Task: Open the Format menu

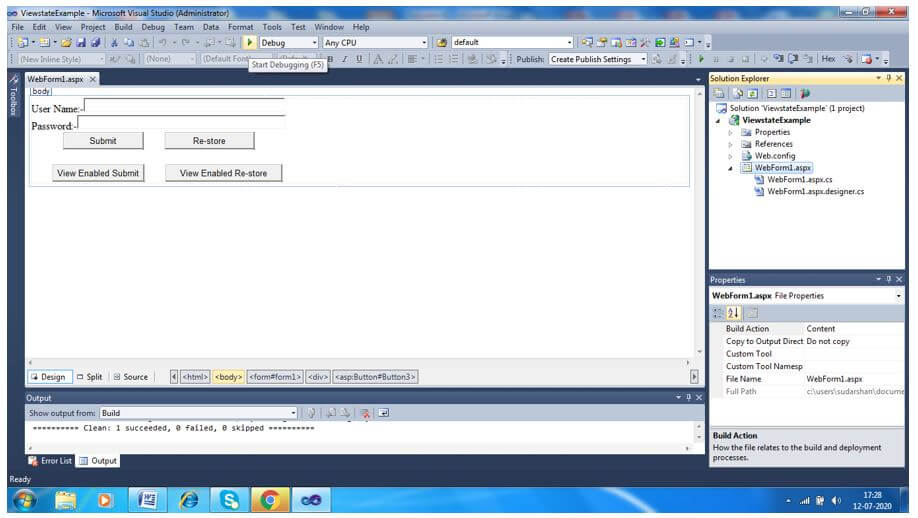Action: [241, 27]
